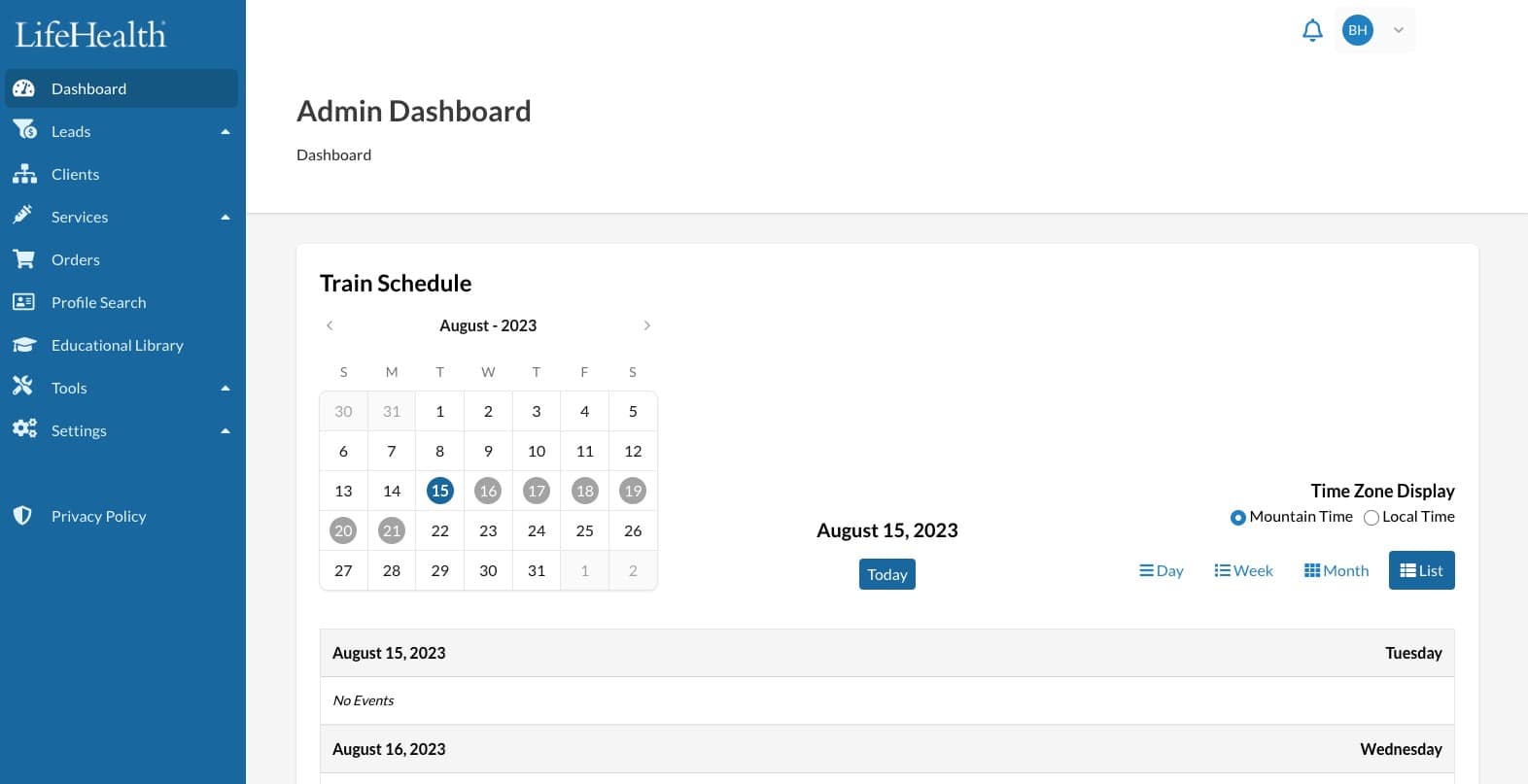Switch to the Month calendar view
This screenshot has height=784, width=1528.
[1336, 570]
